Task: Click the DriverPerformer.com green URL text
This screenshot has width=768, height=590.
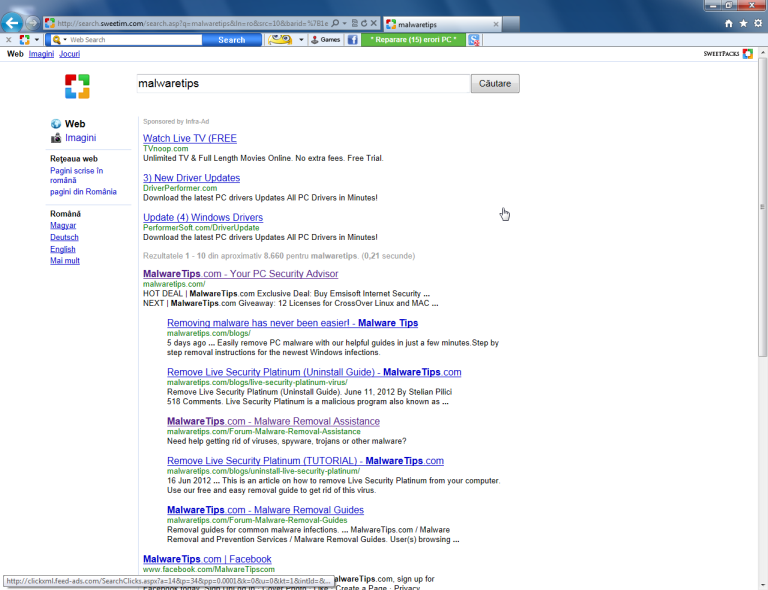Action: coord(180,188)
